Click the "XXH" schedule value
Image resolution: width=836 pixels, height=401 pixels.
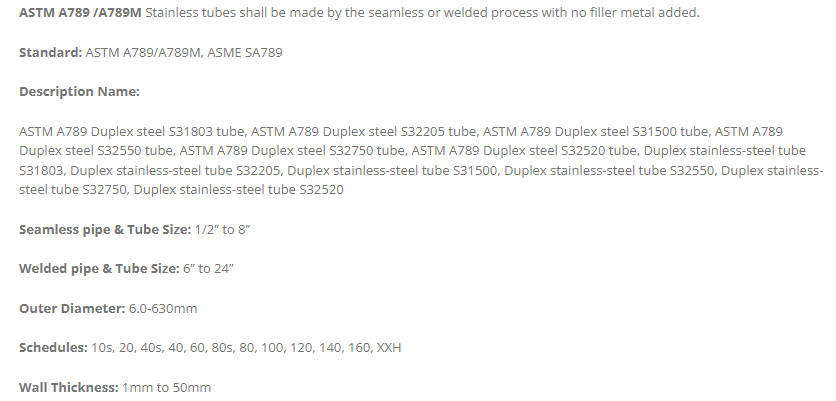tap(387, 347)
